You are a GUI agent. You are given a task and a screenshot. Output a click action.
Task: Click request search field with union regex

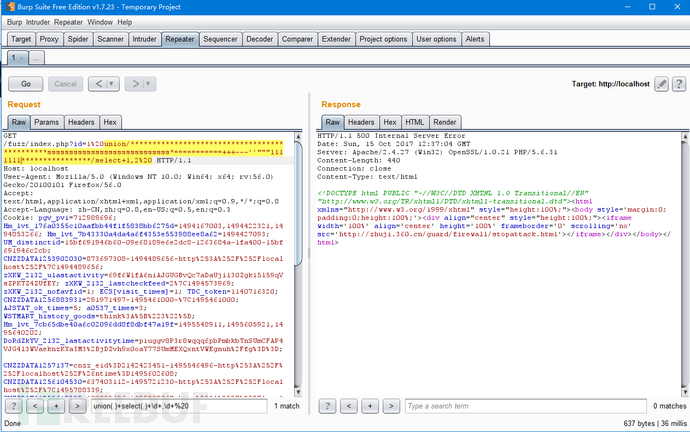coord(179,406)
